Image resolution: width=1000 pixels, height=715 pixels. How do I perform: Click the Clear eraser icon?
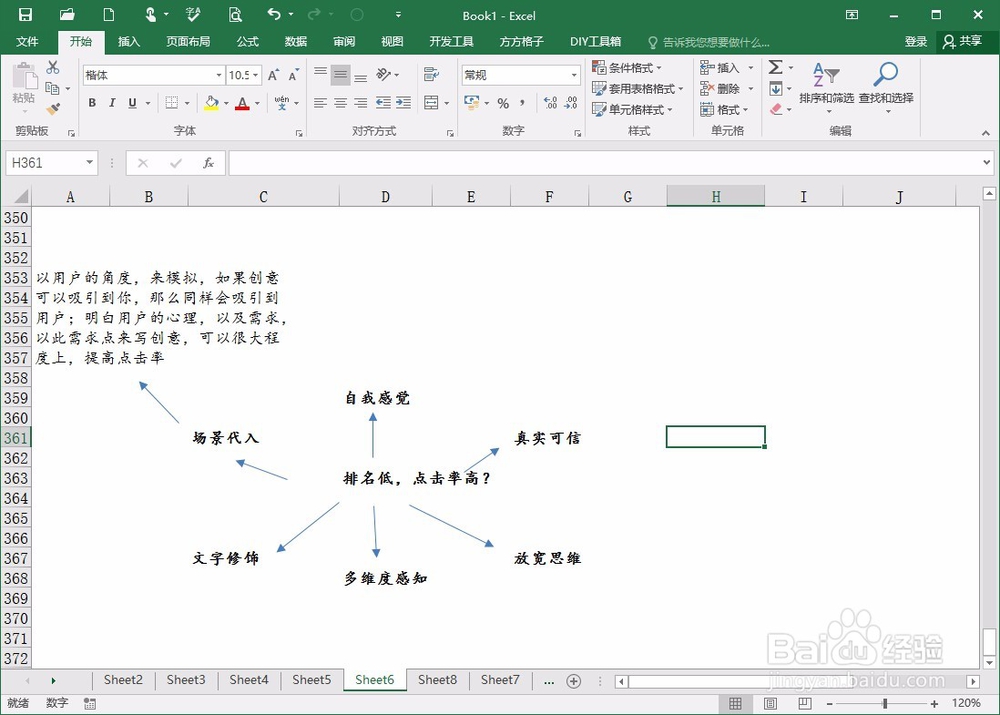point(776,109)
